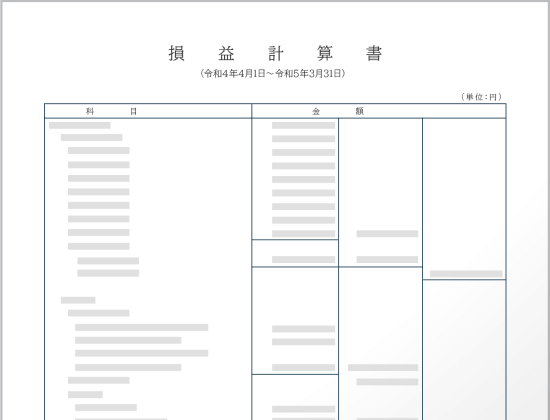
Task: Select the date range 令和4年4月1日～令和5年3月31日
Action: tap(273, 73)
